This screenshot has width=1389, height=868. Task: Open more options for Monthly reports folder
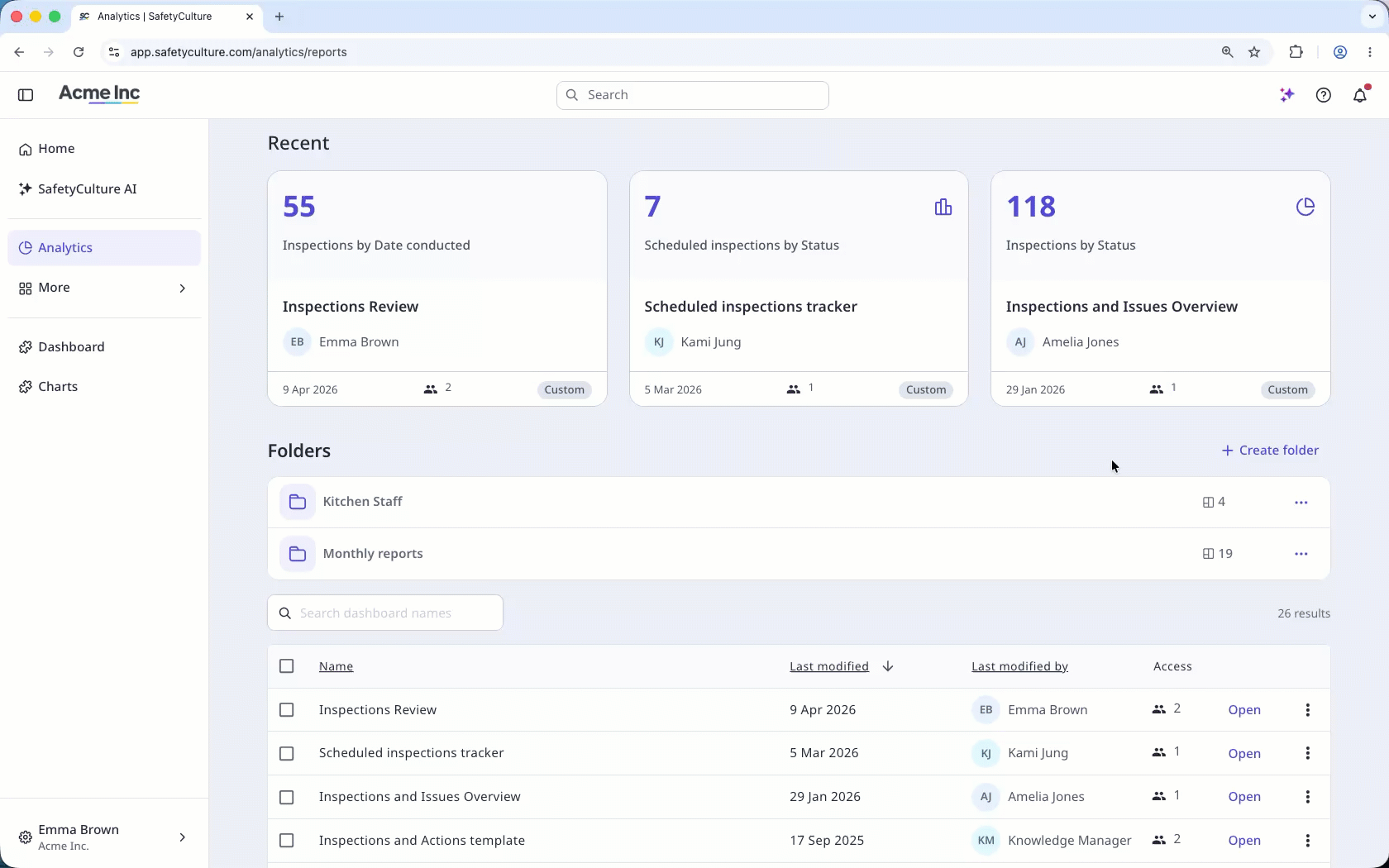(x=1301, y=554)
